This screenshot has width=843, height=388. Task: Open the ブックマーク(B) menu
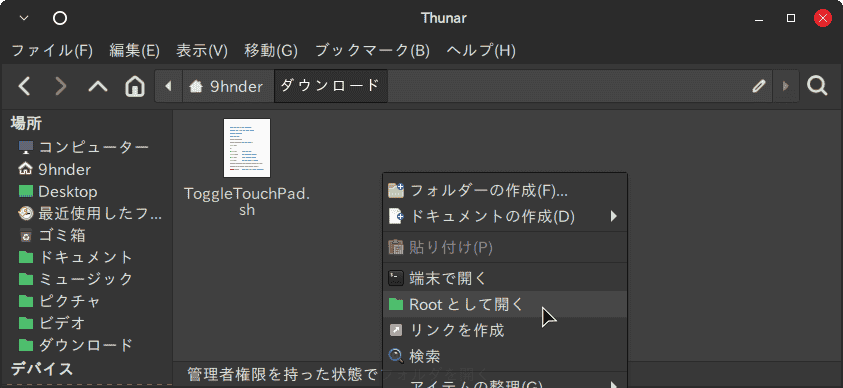click(372, 51)
